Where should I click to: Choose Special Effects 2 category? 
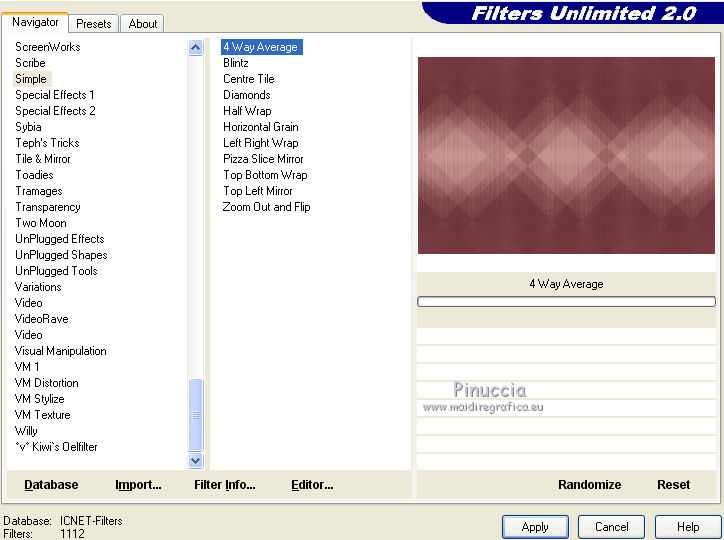(55, 111)
